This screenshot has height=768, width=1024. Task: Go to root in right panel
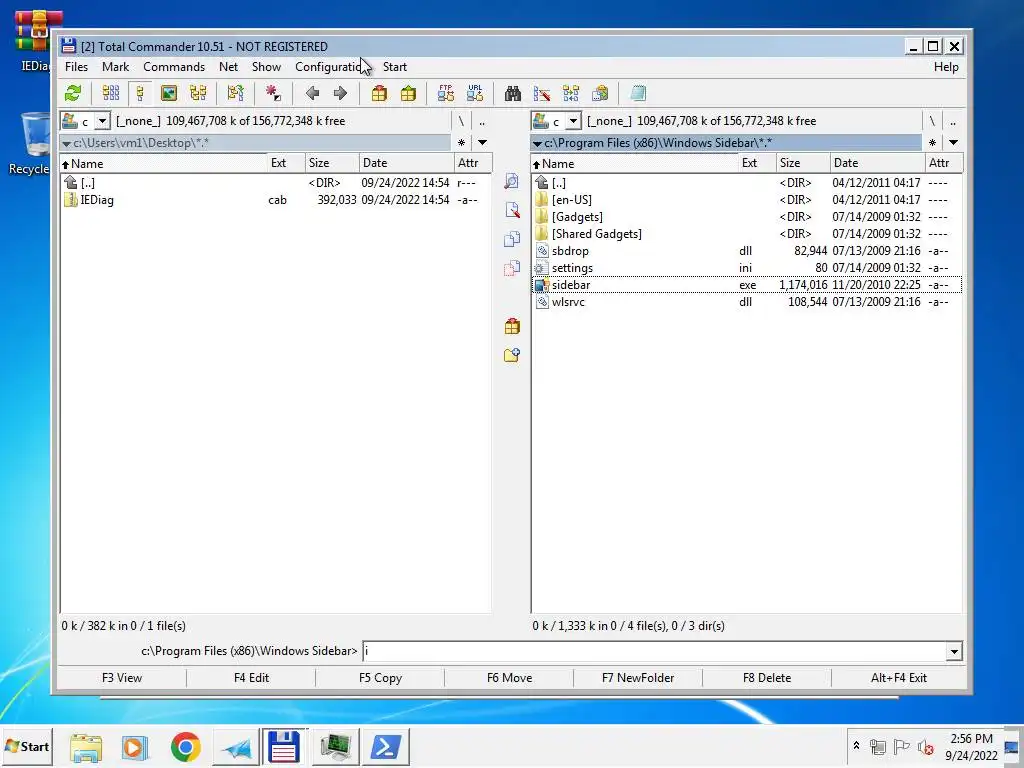[932, 121]
